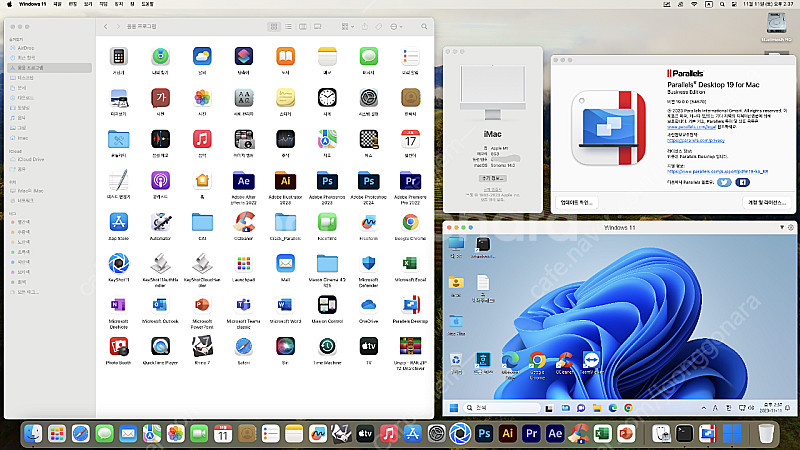Switch Finder to column view
This screenshot has height=450, width=800.
tap(303, 27)
